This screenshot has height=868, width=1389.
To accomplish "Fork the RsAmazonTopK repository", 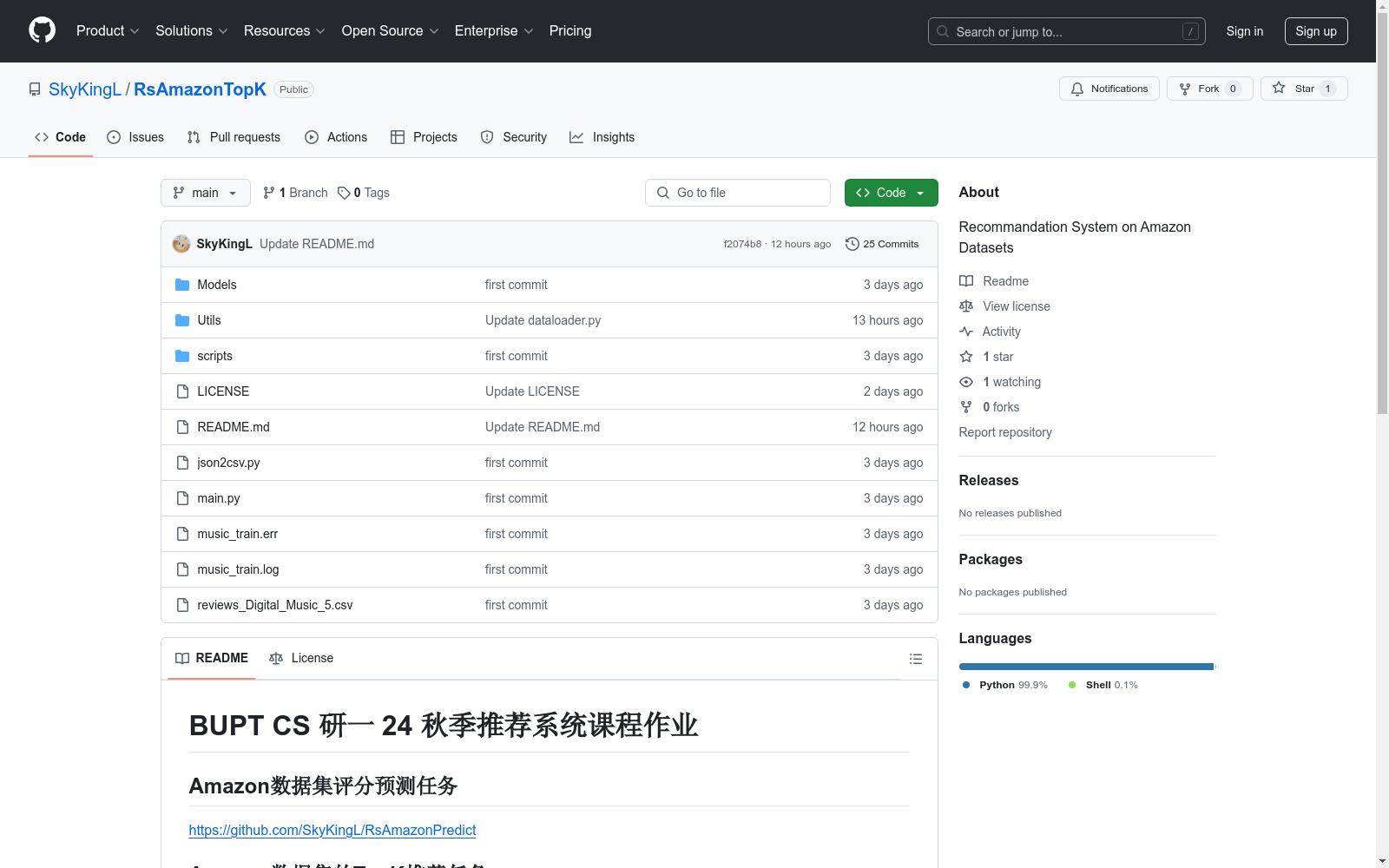I will [x=1209, y=89].
